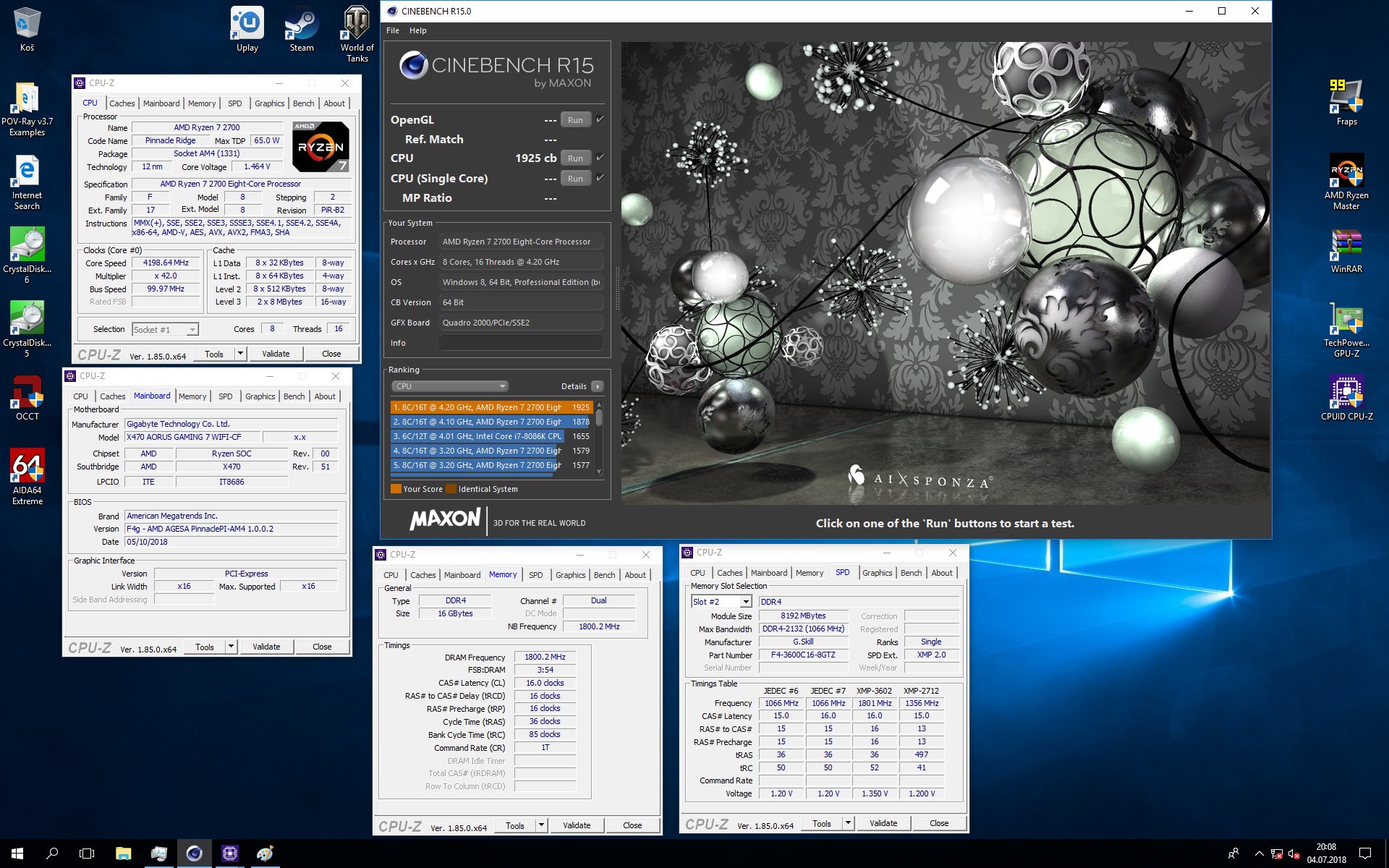Click the Tools button in CPU-Z CPU window

214,354
